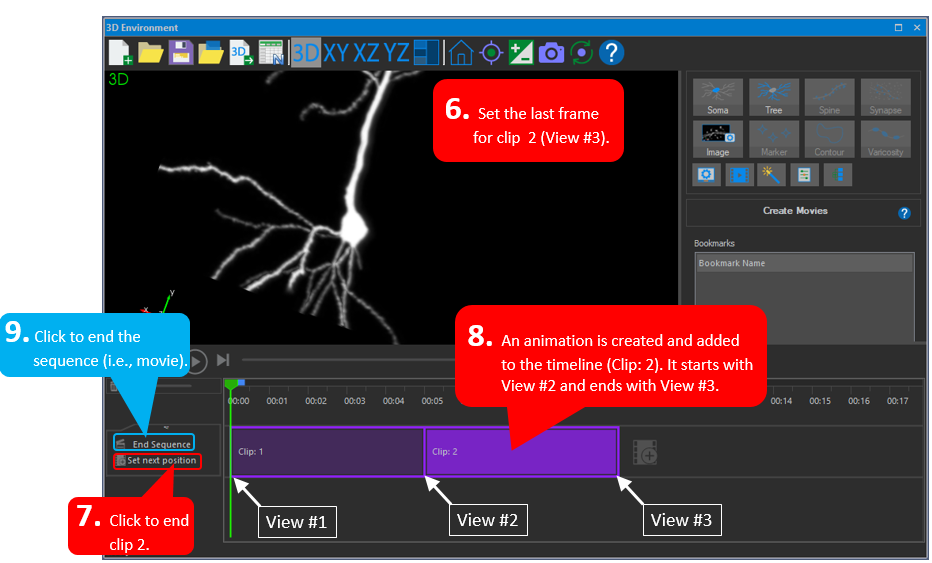Click the export 3D file icon

click(241, 53)
